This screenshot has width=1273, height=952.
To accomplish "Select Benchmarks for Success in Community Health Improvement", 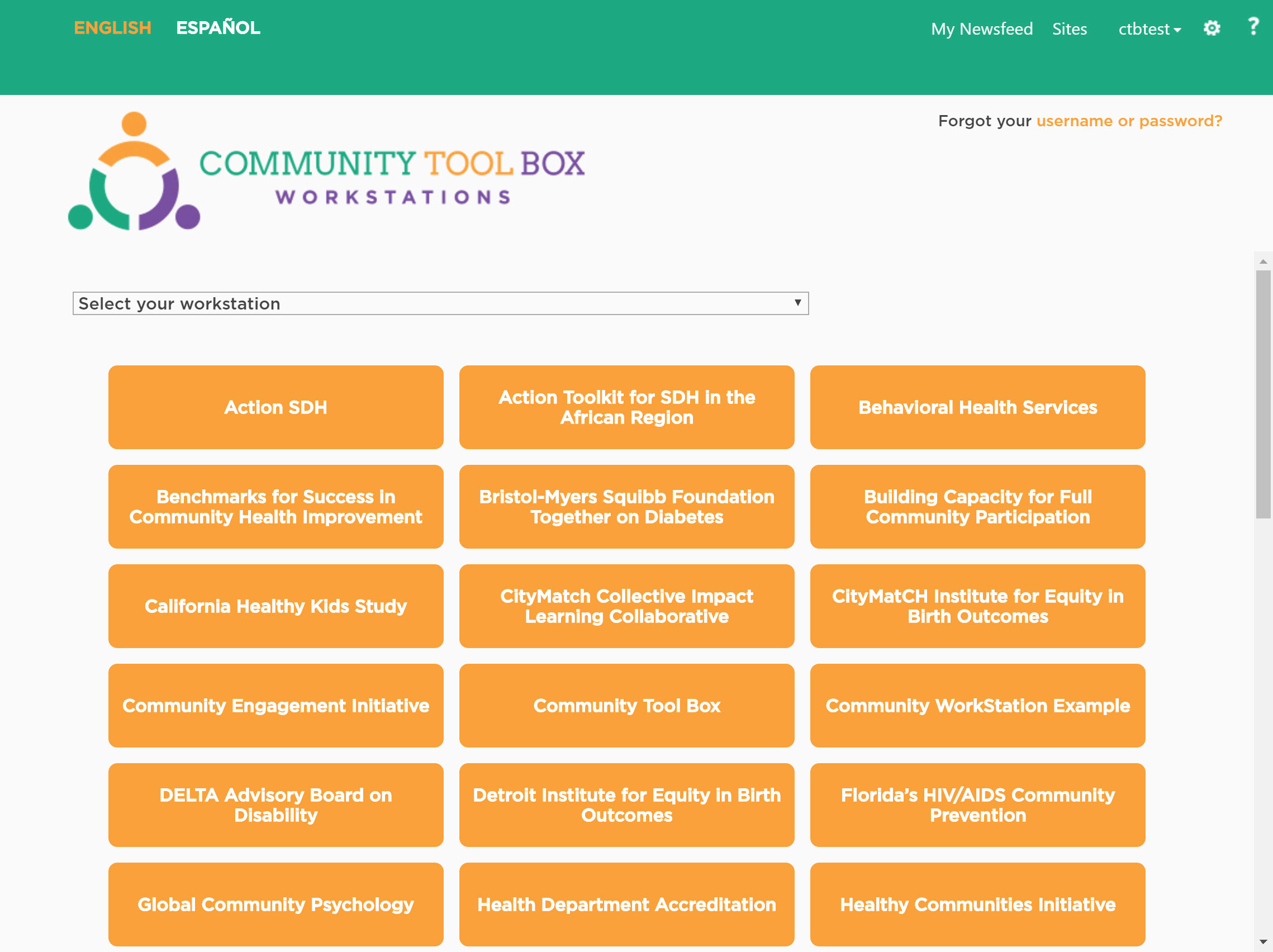I will point(275,507).
